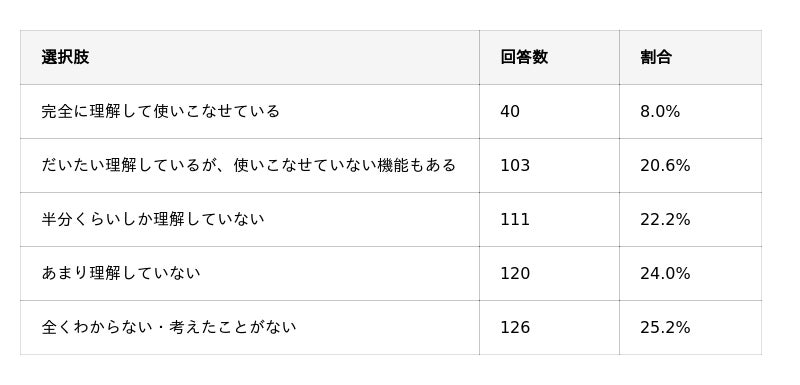The image size is (800, 385).
Task: Click the 選択肢 column header
Action: pos(65,57)
